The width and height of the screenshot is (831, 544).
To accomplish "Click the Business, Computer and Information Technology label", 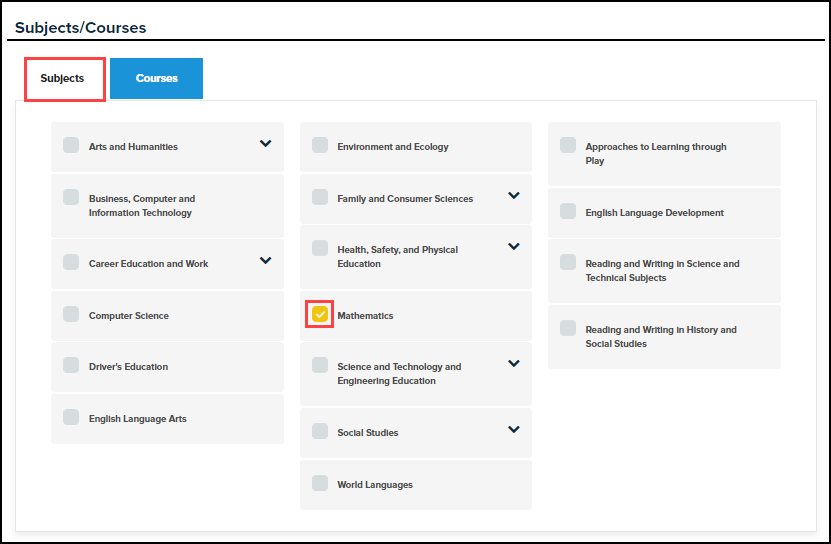I will 141,206.
